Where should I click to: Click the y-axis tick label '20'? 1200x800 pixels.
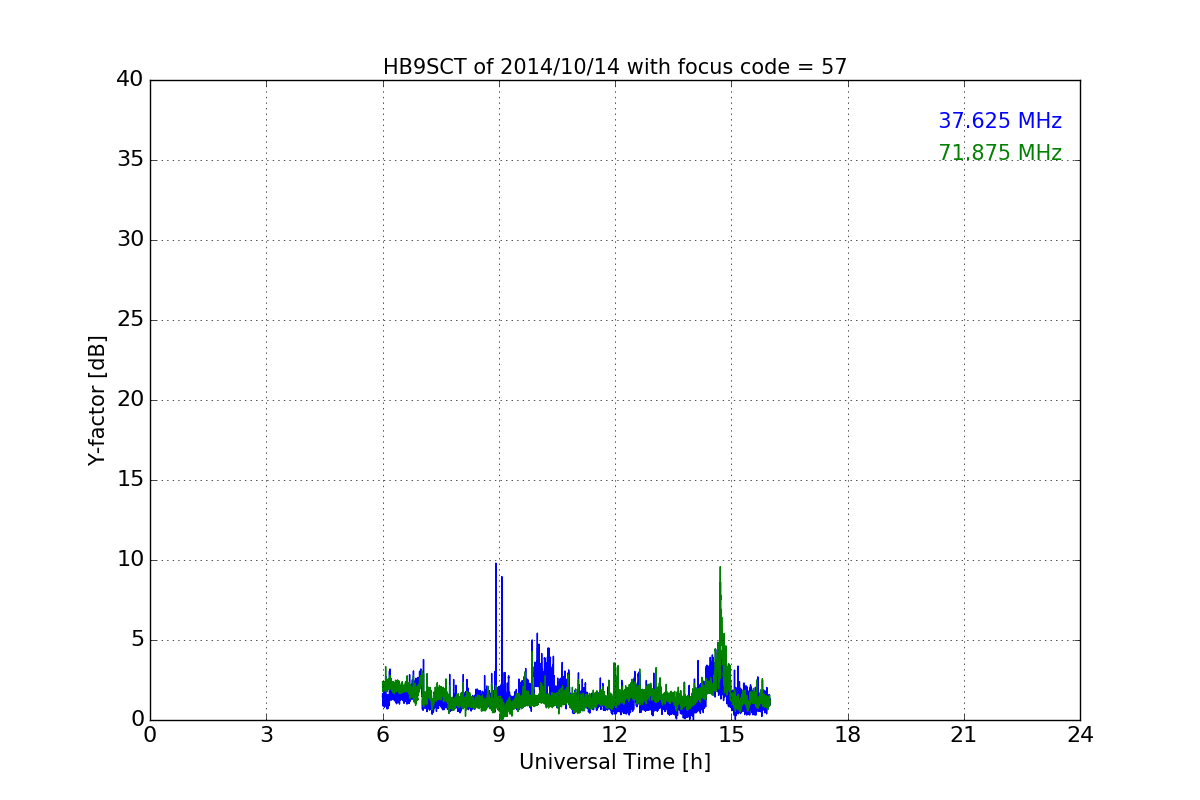pyautogui.click(x=130, y=400)
